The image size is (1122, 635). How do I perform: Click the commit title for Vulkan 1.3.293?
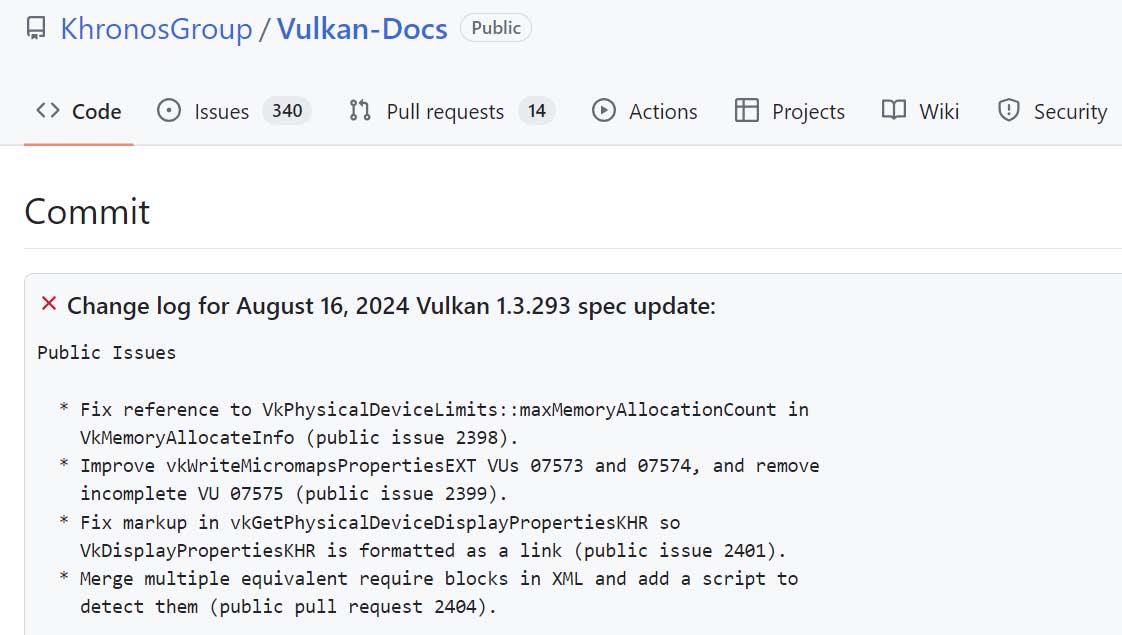click(391, 306)
